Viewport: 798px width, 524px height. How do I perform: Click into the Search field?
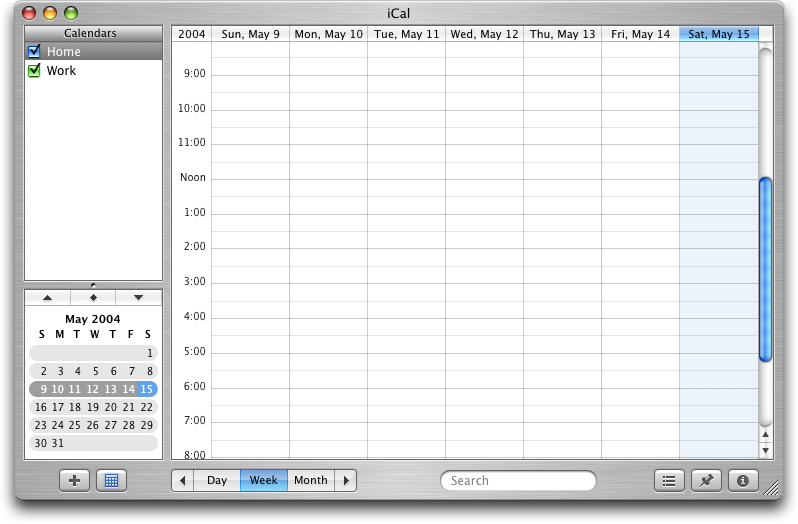pos(518,481)
